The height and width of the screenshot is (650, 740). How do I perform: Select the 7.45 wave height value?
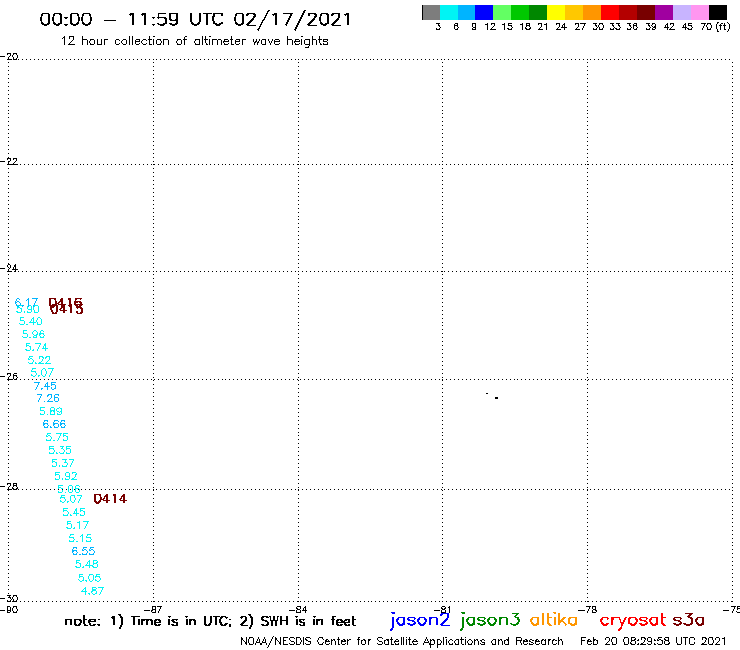pyautogui.click(x=45, y=386)
